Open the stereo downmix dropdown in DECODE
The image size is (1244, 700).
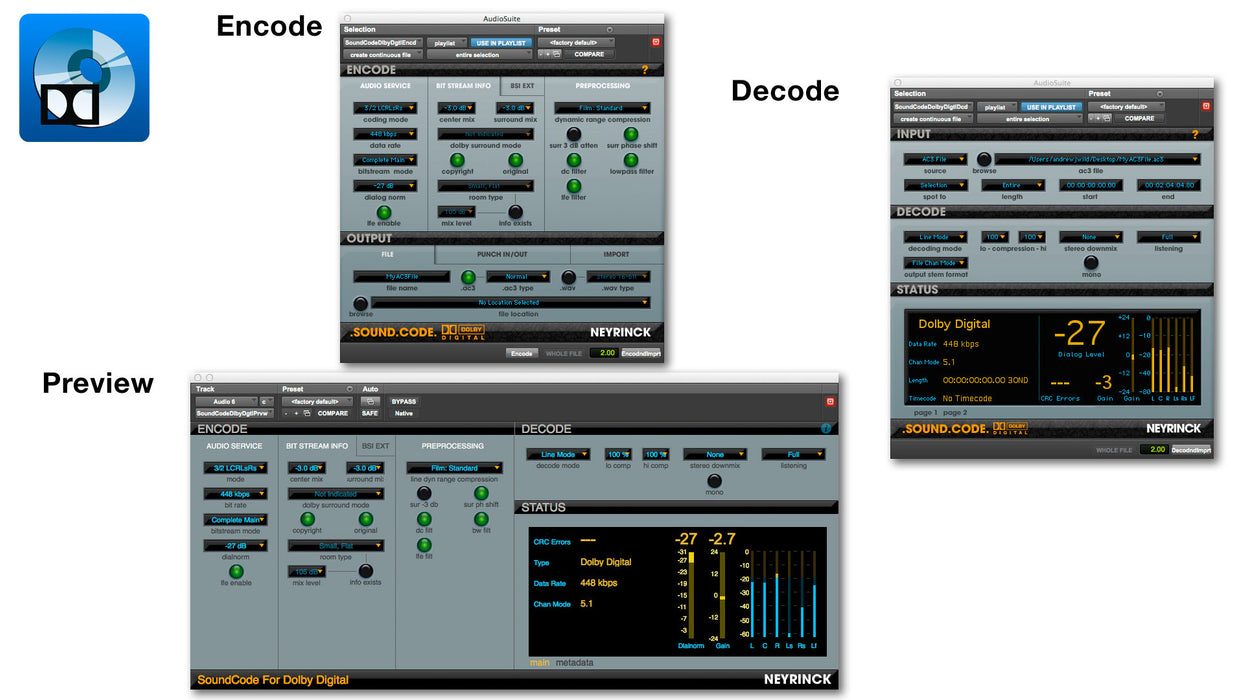pos(1091,237)
